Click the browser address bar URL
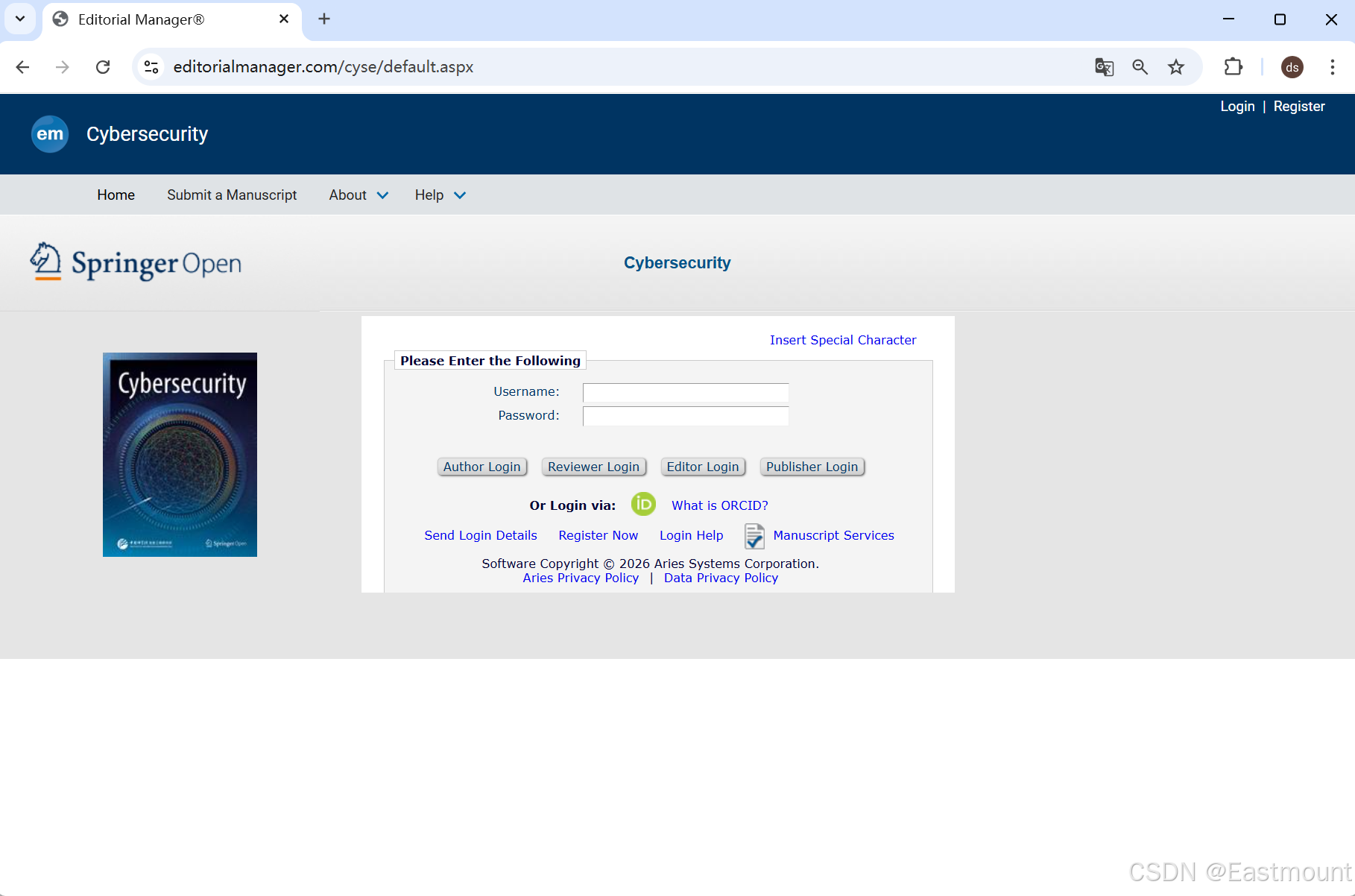Viewport: 1355px width, 896px height. (323, 67)
